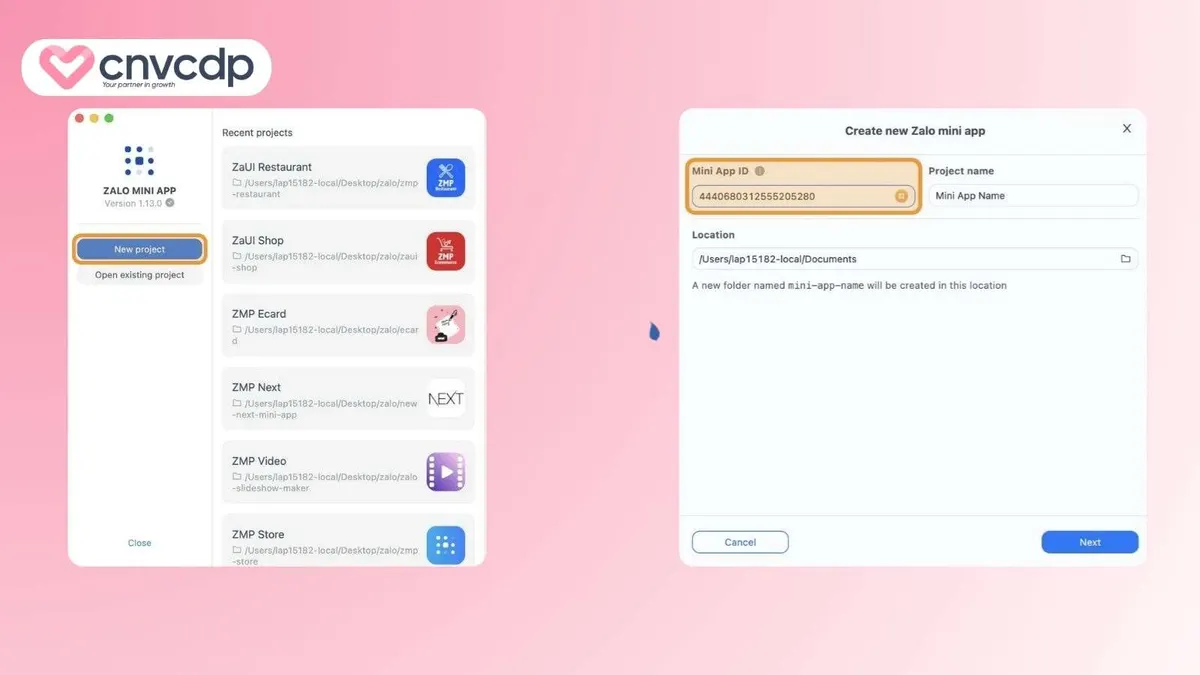Click the Recent projects heading

pyautogui.click(x=257, y=133)
